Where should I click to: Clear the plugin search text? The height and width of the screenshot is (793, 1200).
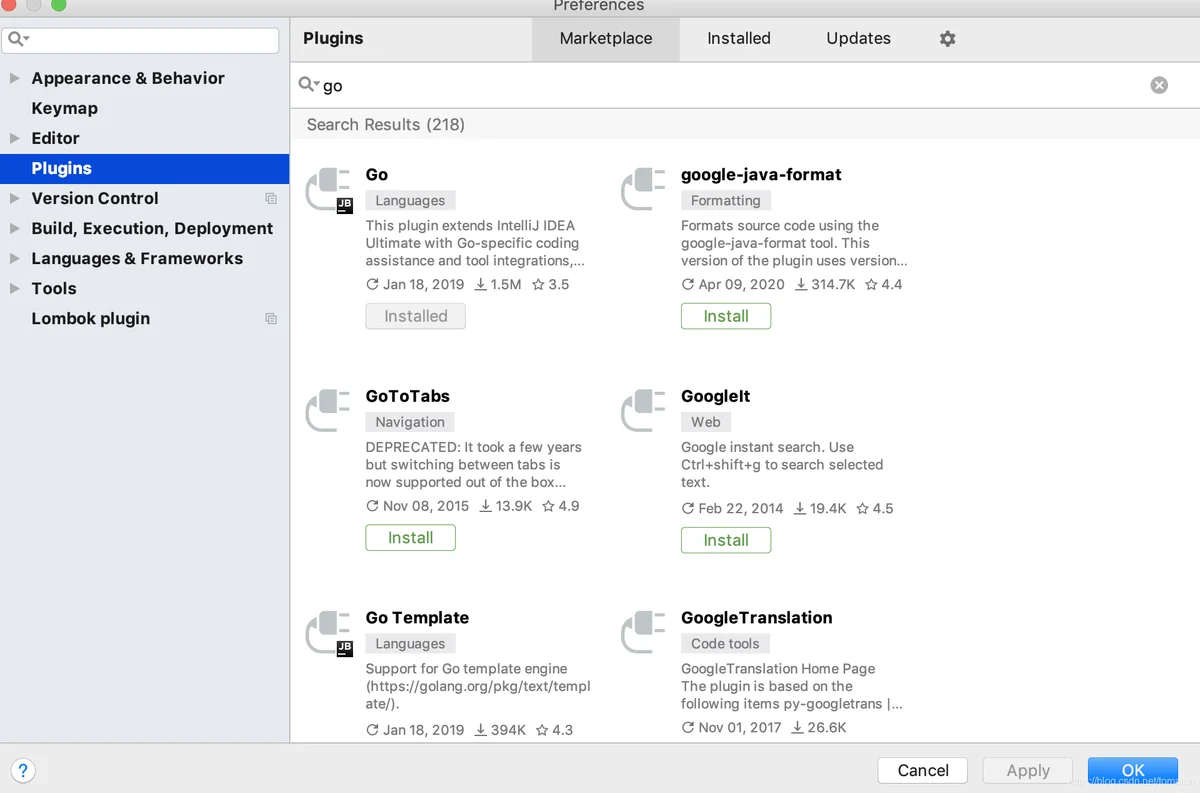[1159, 85]
